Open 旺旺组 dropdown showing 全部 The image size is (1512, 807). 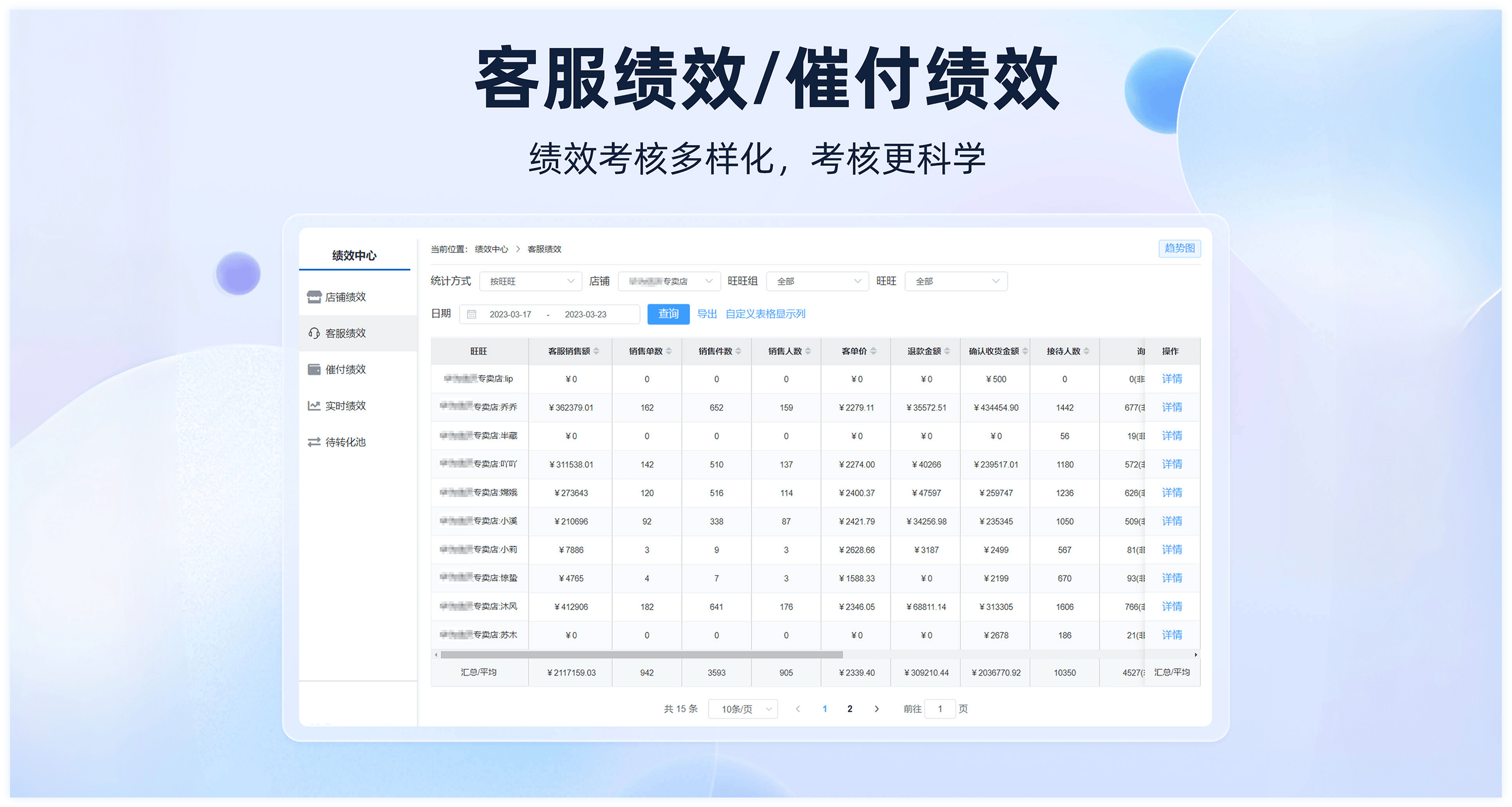click(x=818, y=281)
